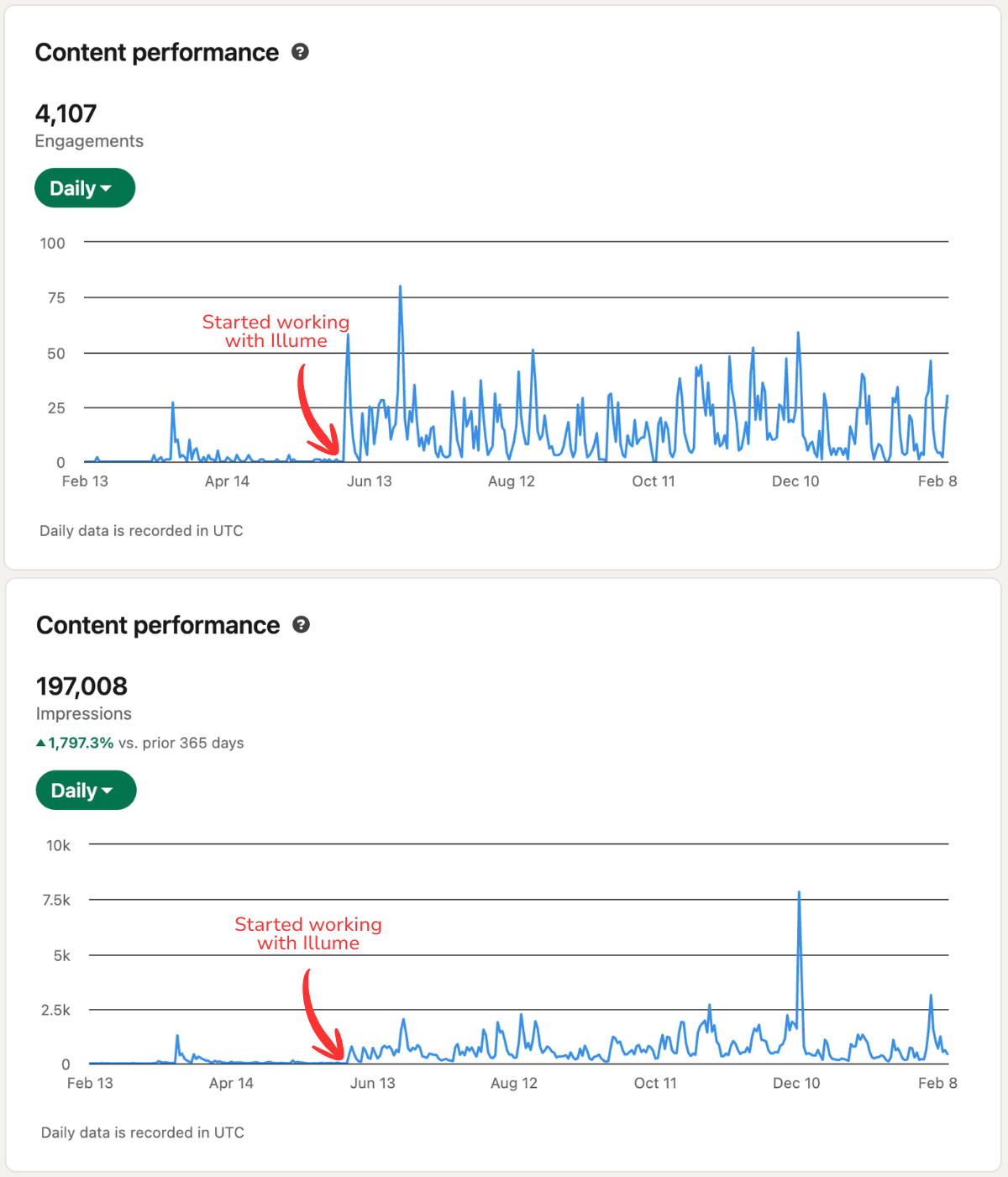The width and height of the screenshot is (1008, 1177).
Task: Click 'Daily data is recorded in UTC' under engagements
Action: coord(141,531)
